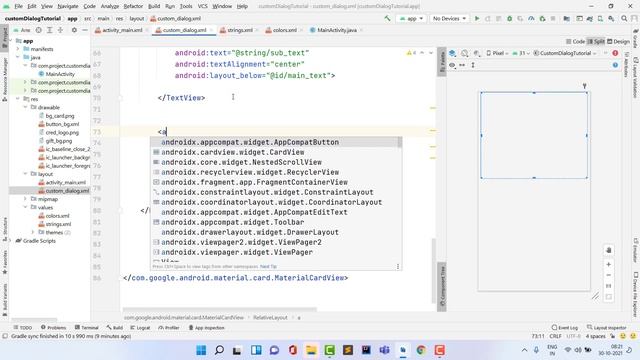Open the Layout Inspector
The image size is (640, 360).
pyautogui.click(x=606, y=328)
